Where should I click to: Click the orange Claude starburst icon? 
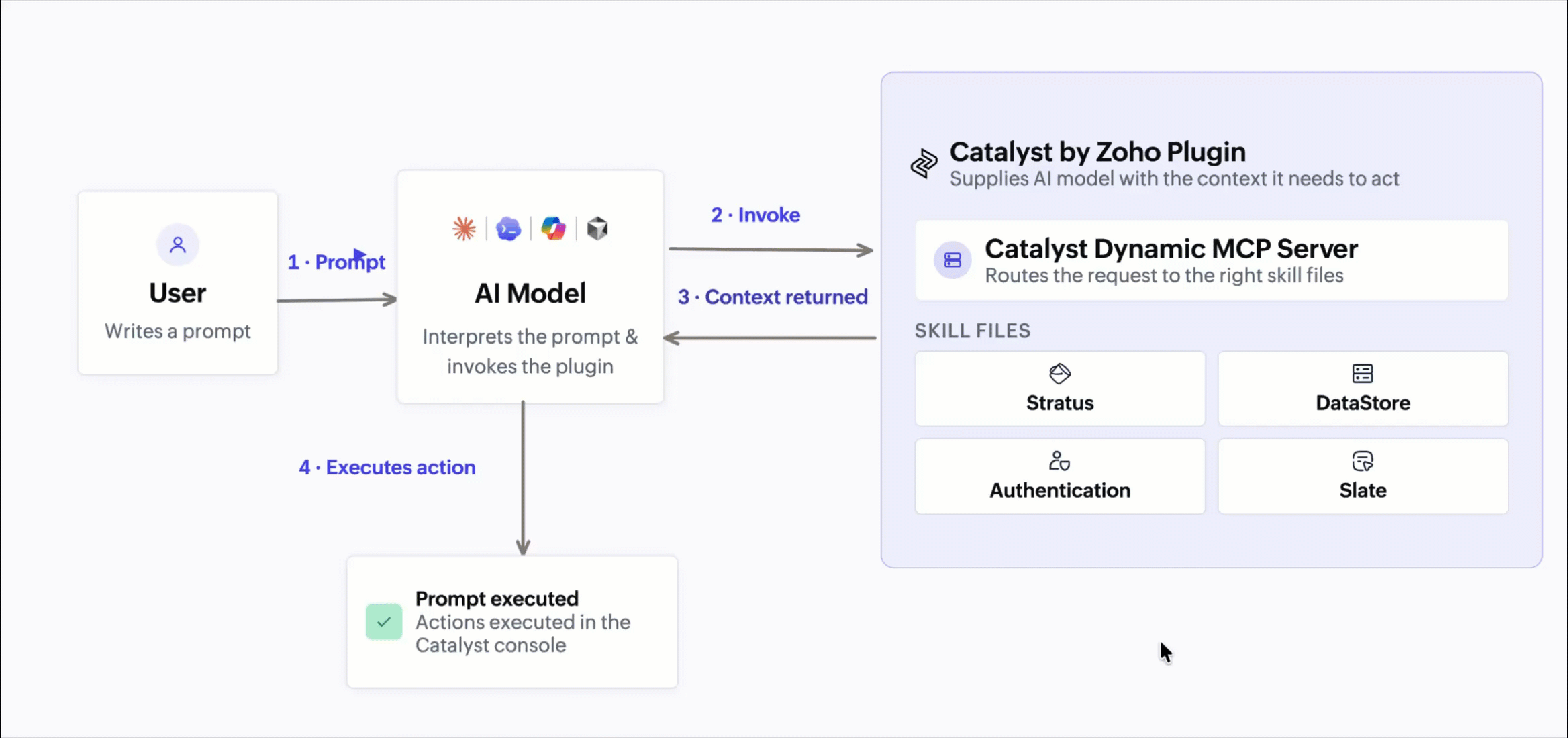pyautogui.click(x=464, y=229)
